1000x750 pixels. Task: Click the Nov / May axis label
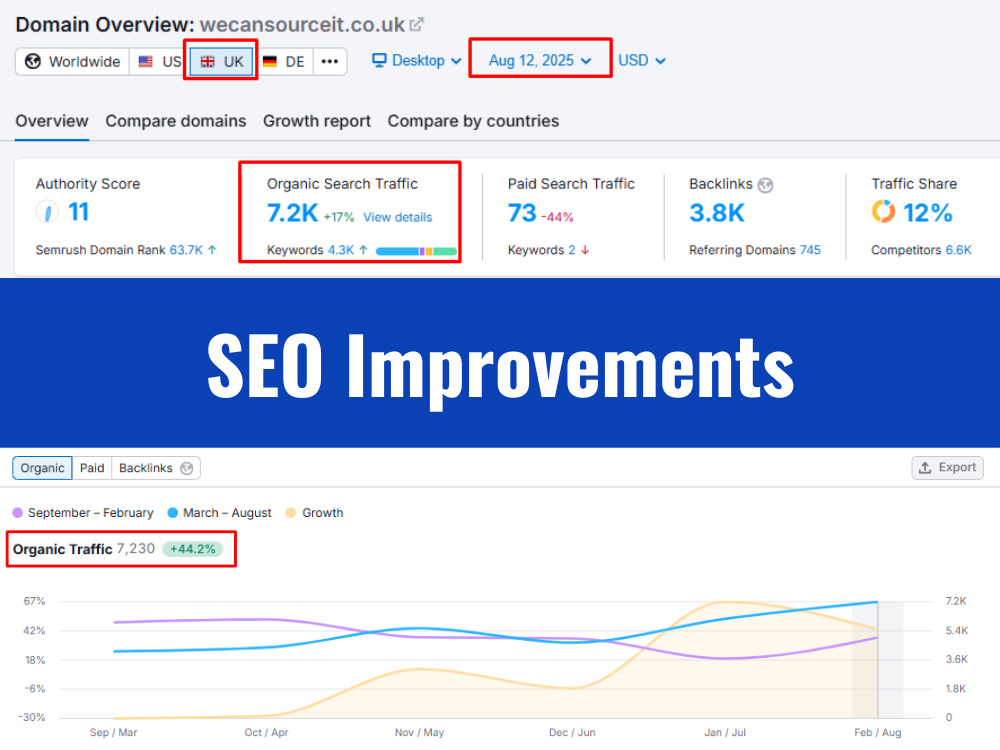pyautogui.click(x=419, y=732)
